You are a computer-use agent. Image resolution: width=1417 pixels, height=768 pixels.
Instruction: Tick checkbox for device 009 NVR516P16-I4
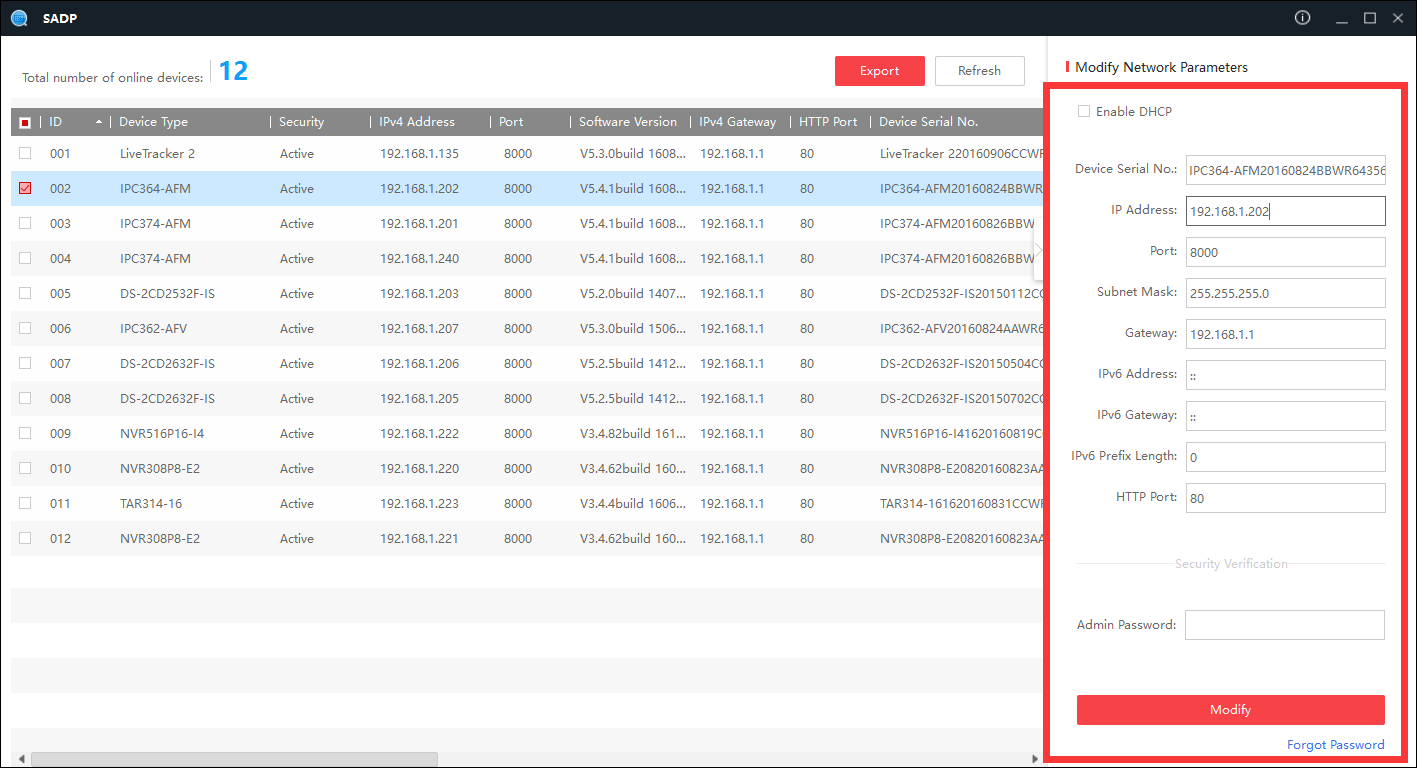tap(25, 433)
